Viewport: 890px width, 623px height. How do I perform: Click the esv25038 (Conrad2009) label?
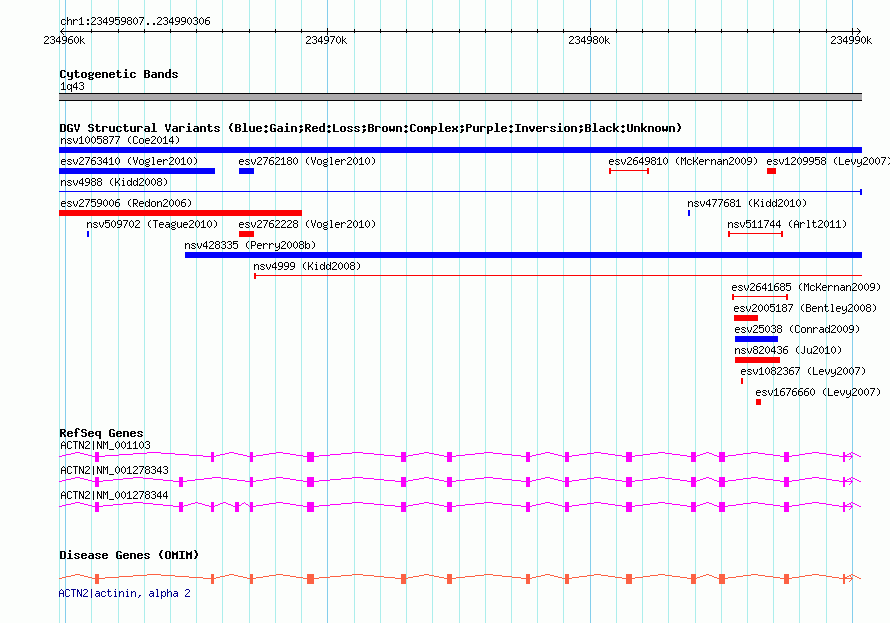797,329
